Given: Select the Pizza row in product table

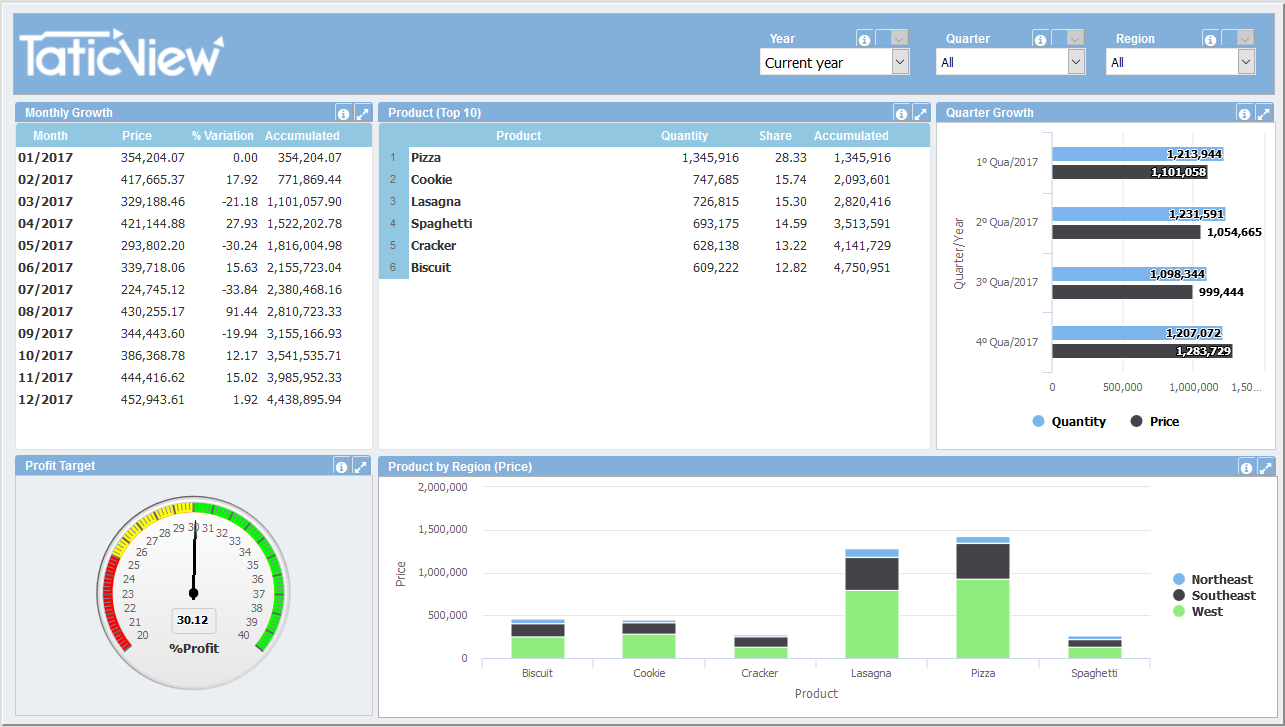Looking at the screenshot, I should click(x=426, y=158).
